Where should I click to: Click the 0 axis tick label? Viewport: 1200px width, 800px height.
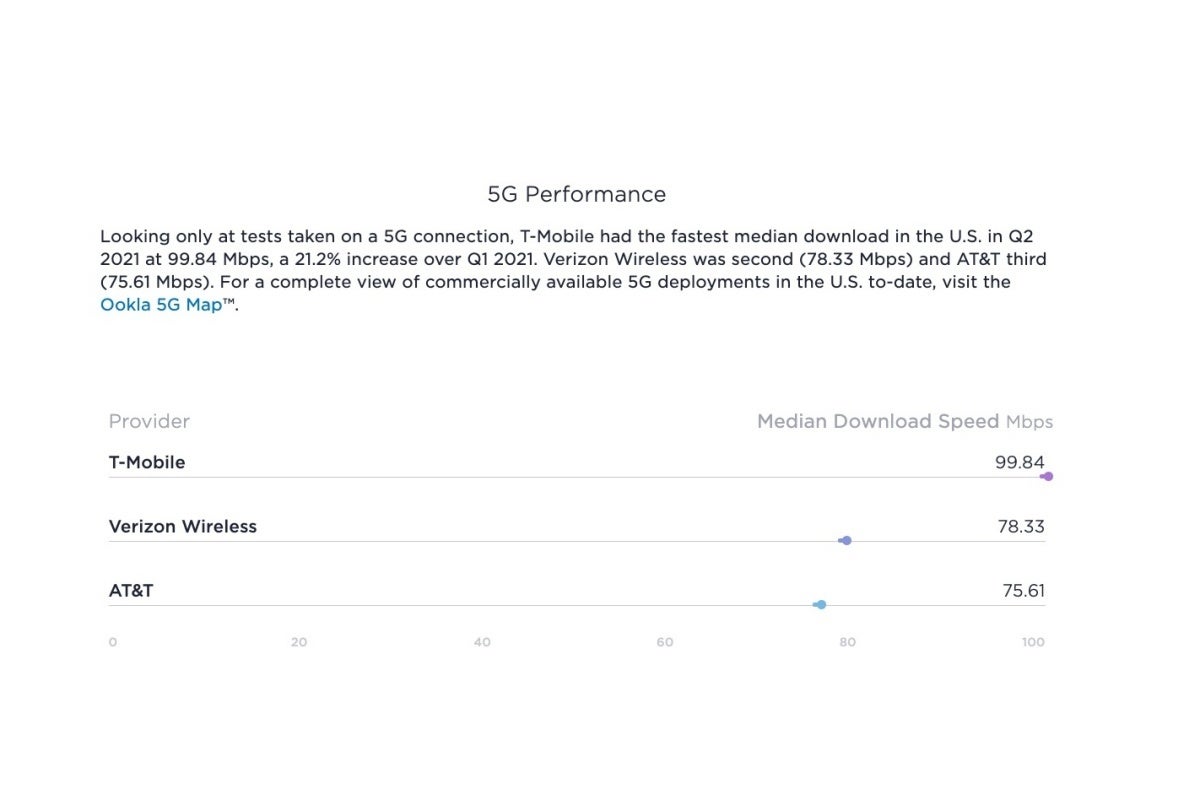pyautogui.click(x=113, y=642)
